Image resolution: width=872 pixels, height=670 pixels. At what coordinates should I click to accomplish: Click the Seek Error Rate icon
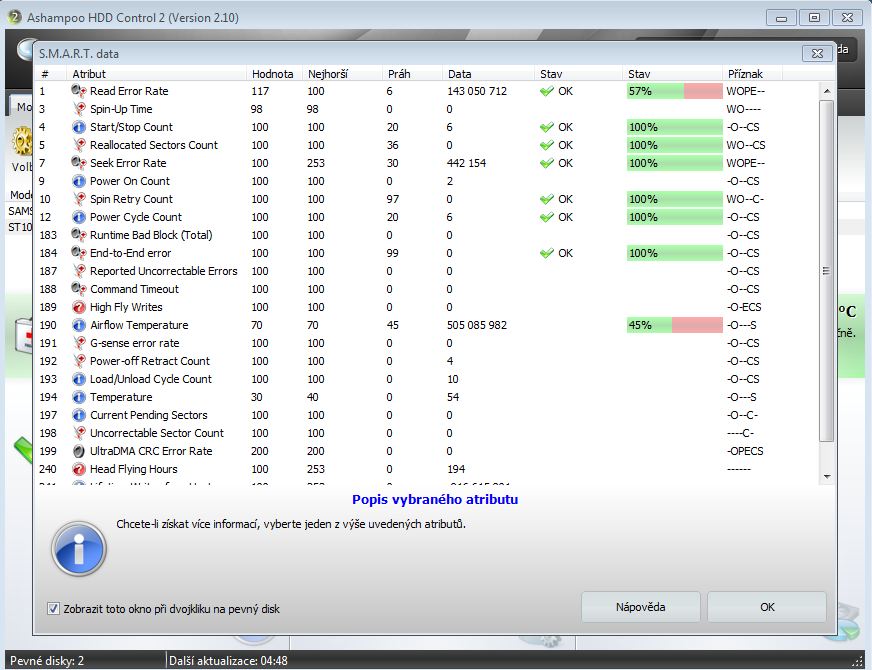[79, 163]
